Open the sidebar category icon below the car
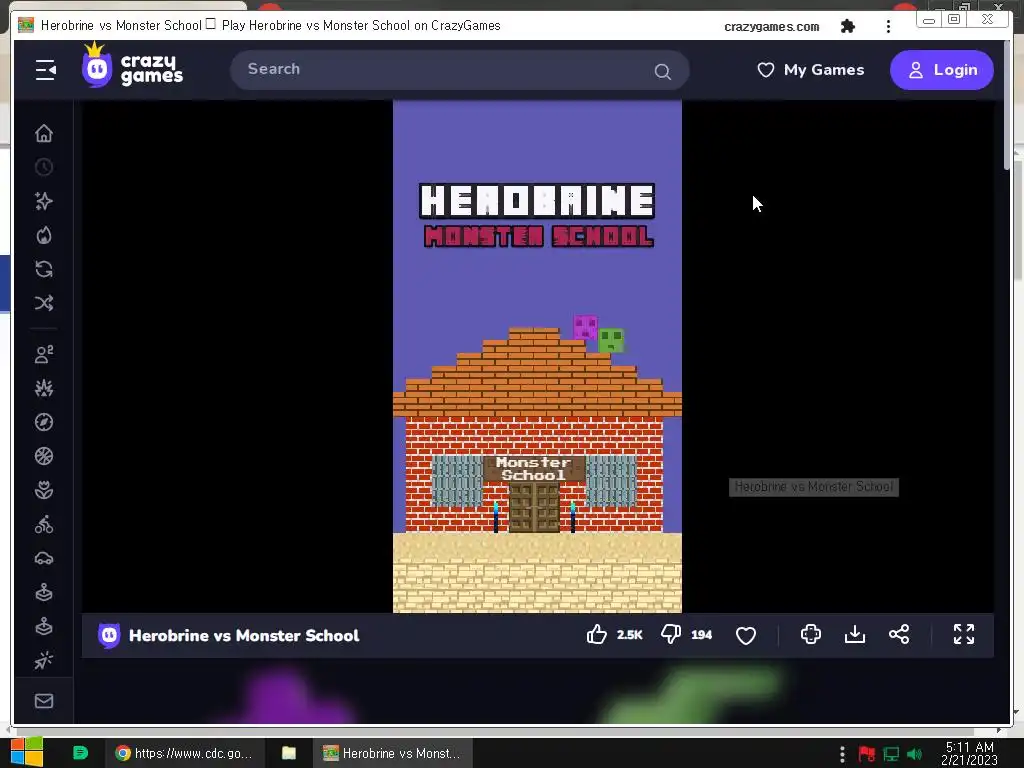 (44, 592)
